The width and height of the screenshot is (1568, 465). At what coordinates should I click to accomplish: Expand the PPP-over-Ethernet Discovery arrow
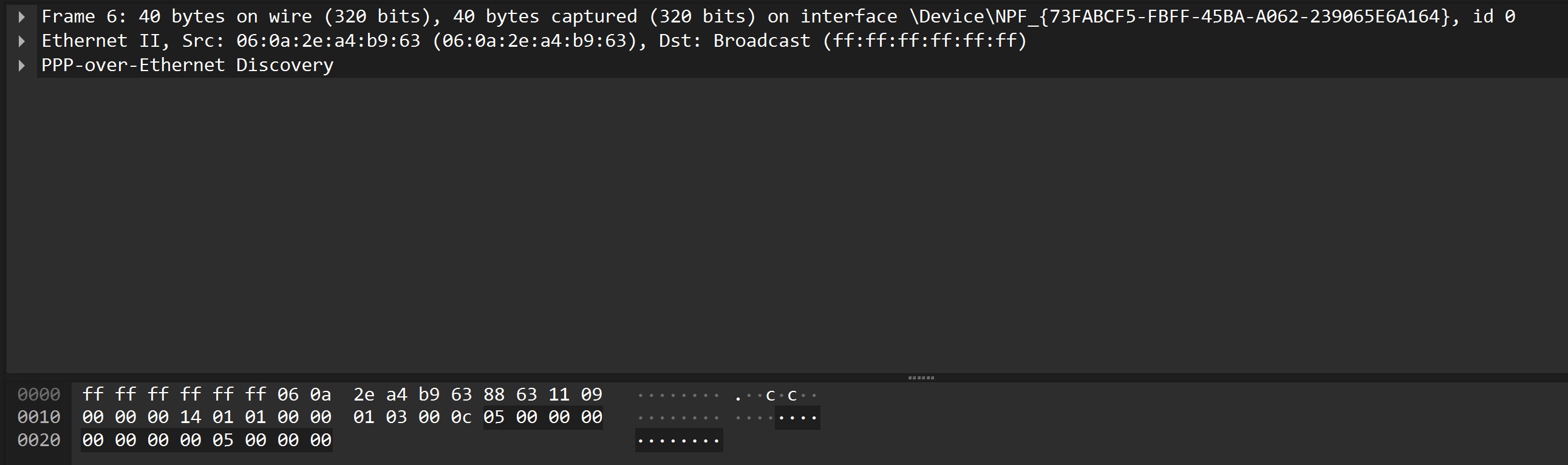22,65
